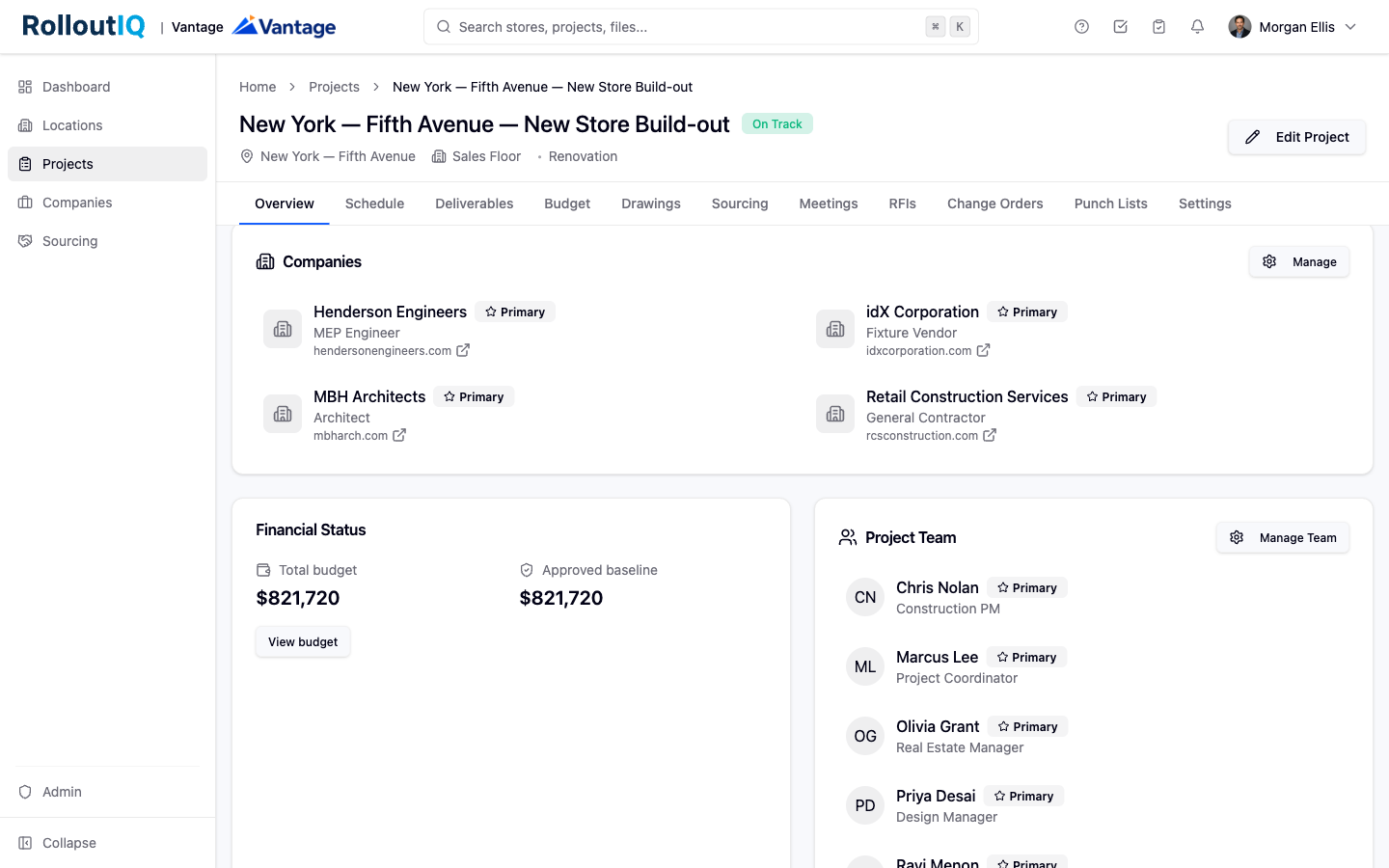
Task: Click the View budget button
Action: click(303, 641)
